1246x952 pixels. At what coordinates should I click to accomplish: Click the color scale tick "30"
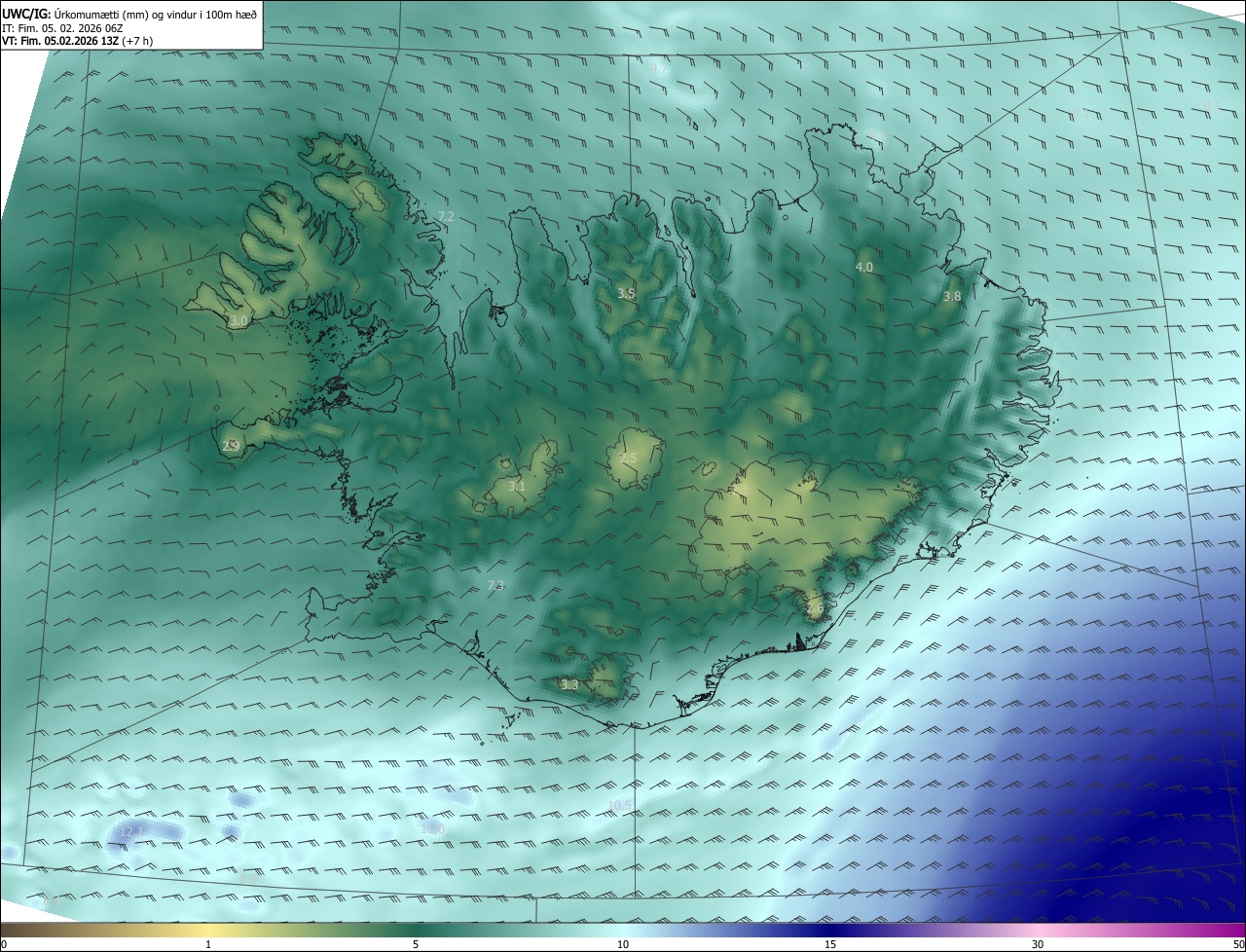[x=1038, y=944]
